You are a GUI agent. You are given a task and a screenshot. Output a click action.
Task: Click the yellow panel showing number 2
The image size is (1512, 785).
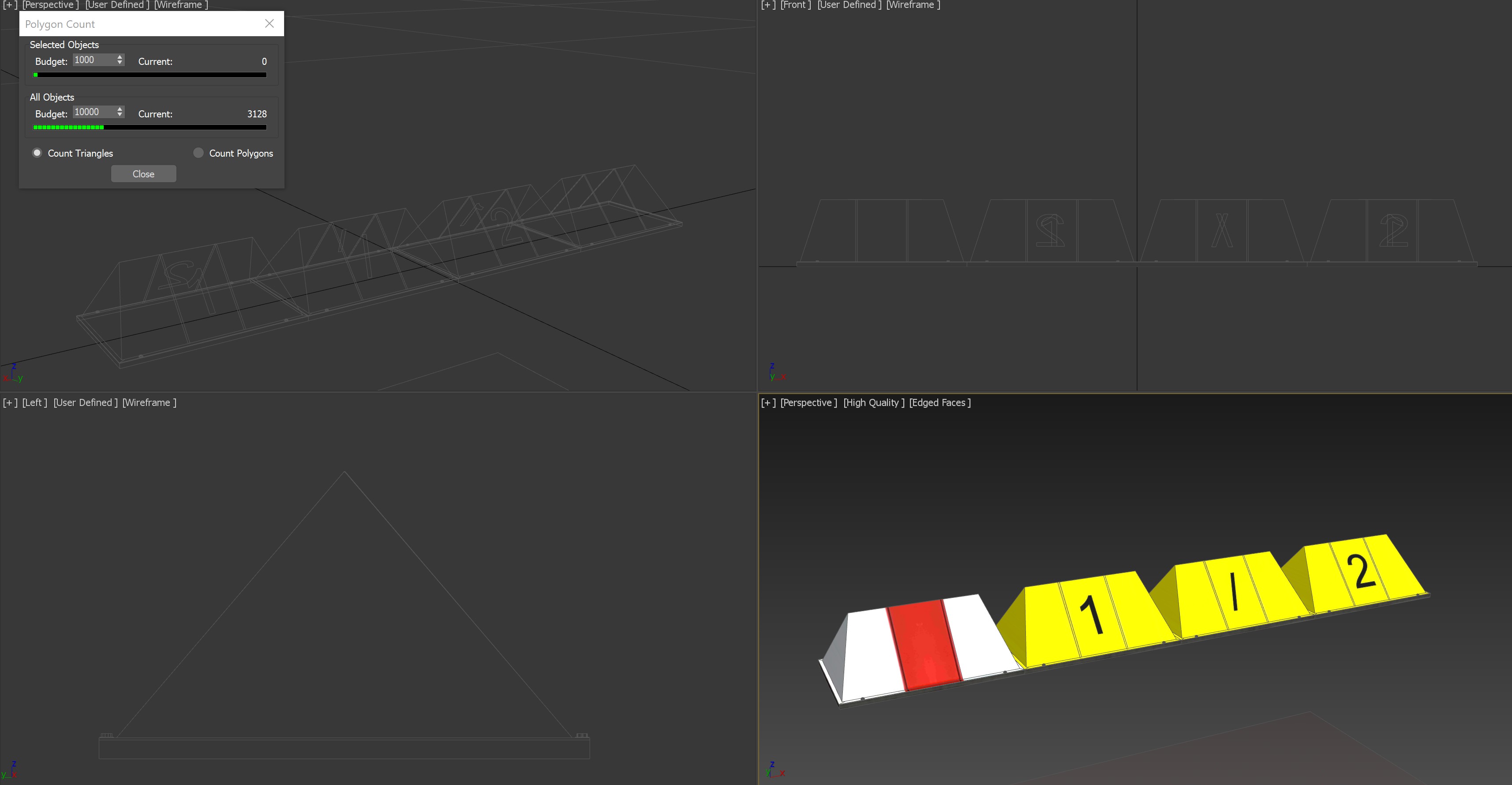click(x=1361, y=572)
